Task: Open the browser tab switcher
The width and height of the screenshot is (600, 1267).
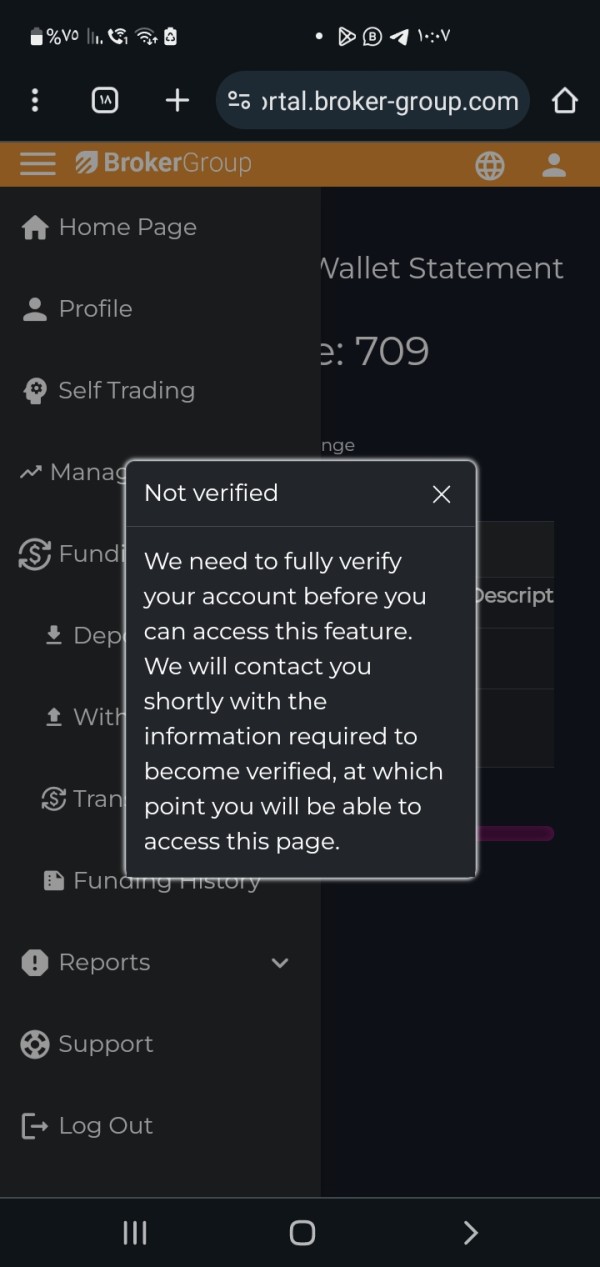Action: coord(105,100)
